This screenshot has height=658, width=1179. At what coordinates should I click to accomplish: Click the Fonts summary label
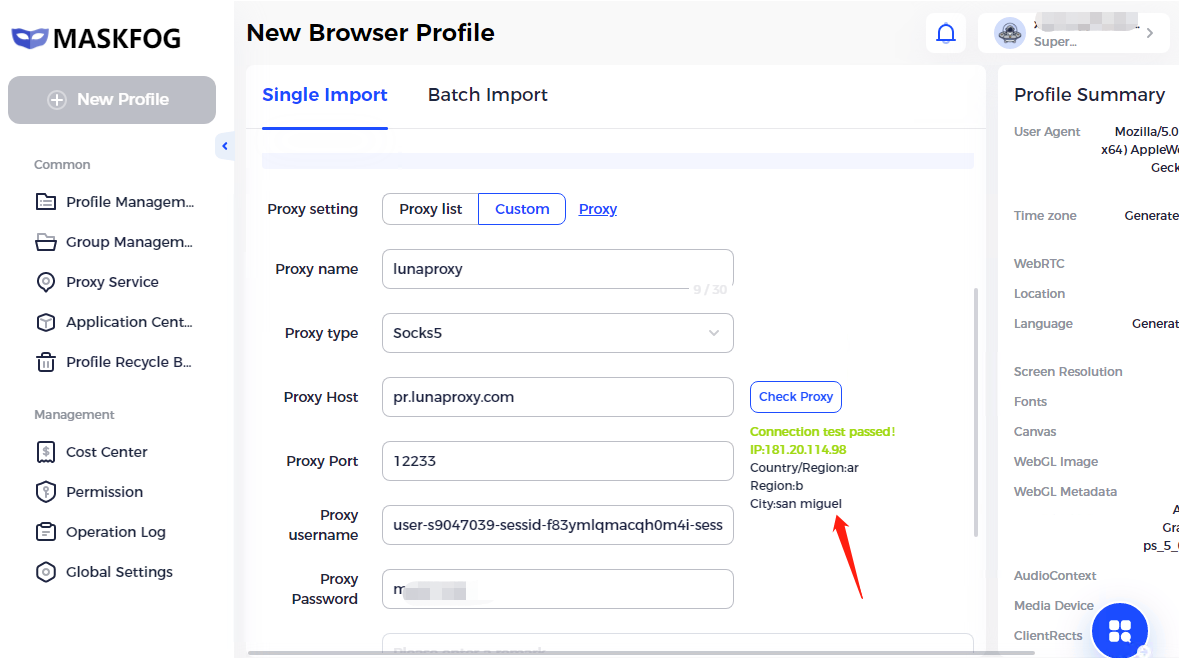click(1030, 402)
